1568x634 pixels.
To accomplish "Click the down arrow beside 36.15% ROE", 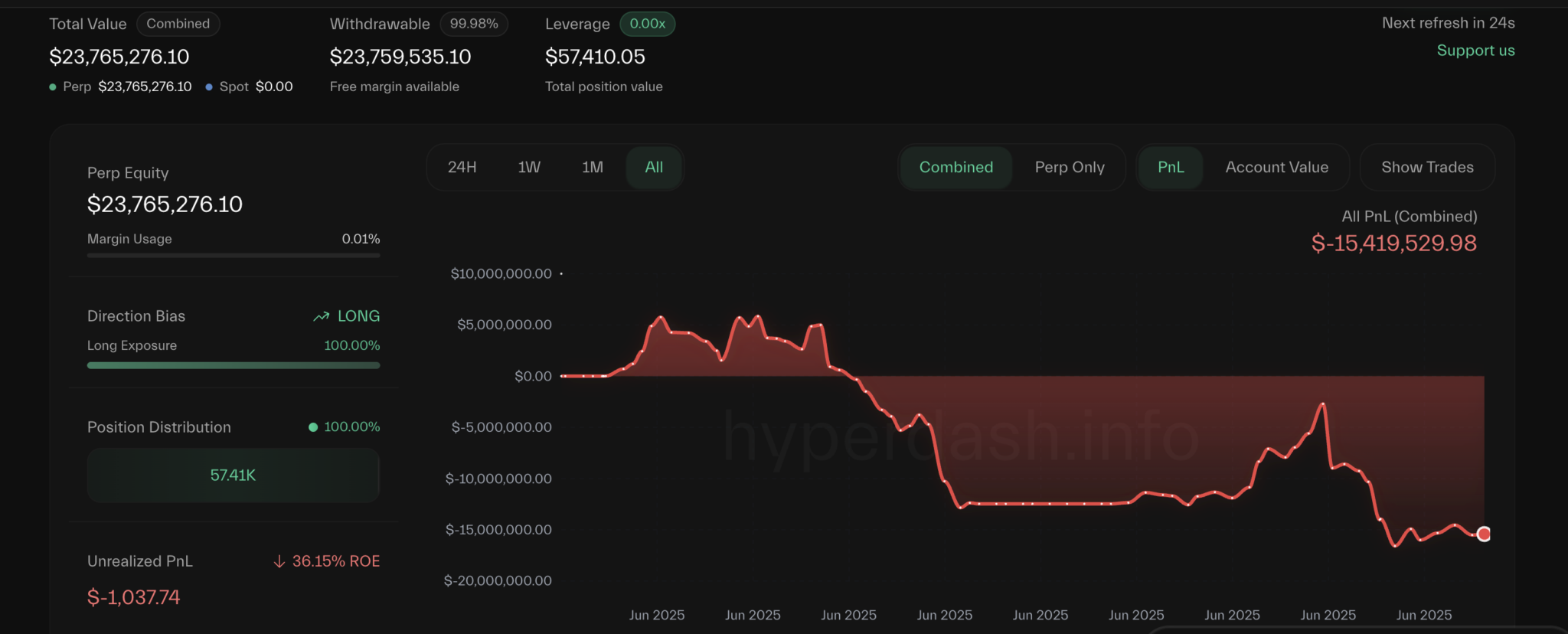I will [279, 561].
